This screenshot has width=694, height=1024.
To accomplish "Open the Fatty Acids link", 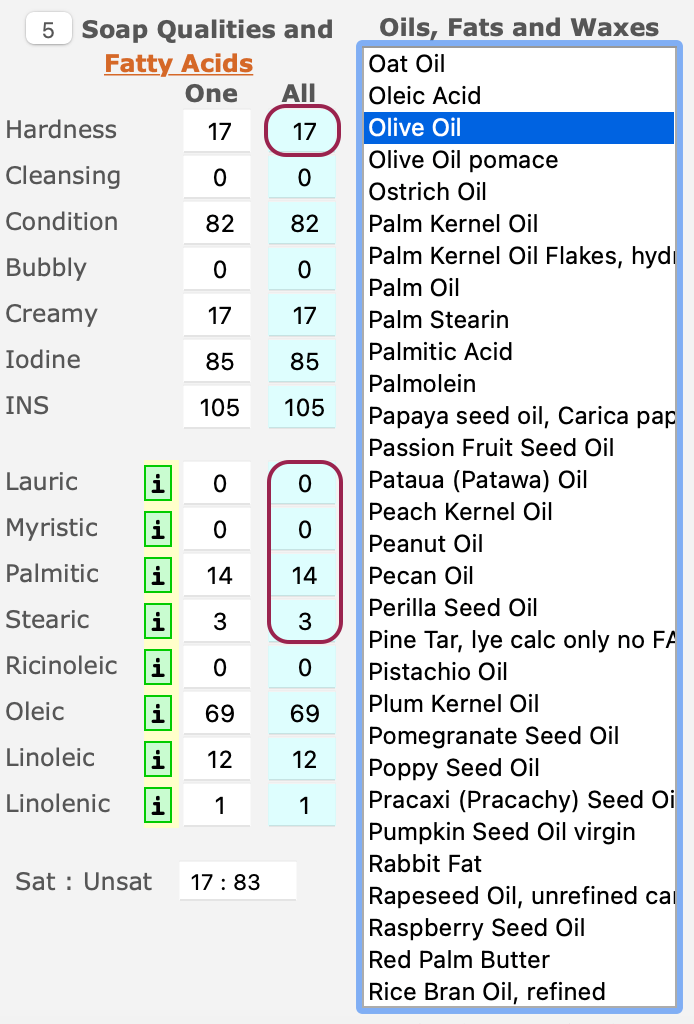I will coord(178,64).
